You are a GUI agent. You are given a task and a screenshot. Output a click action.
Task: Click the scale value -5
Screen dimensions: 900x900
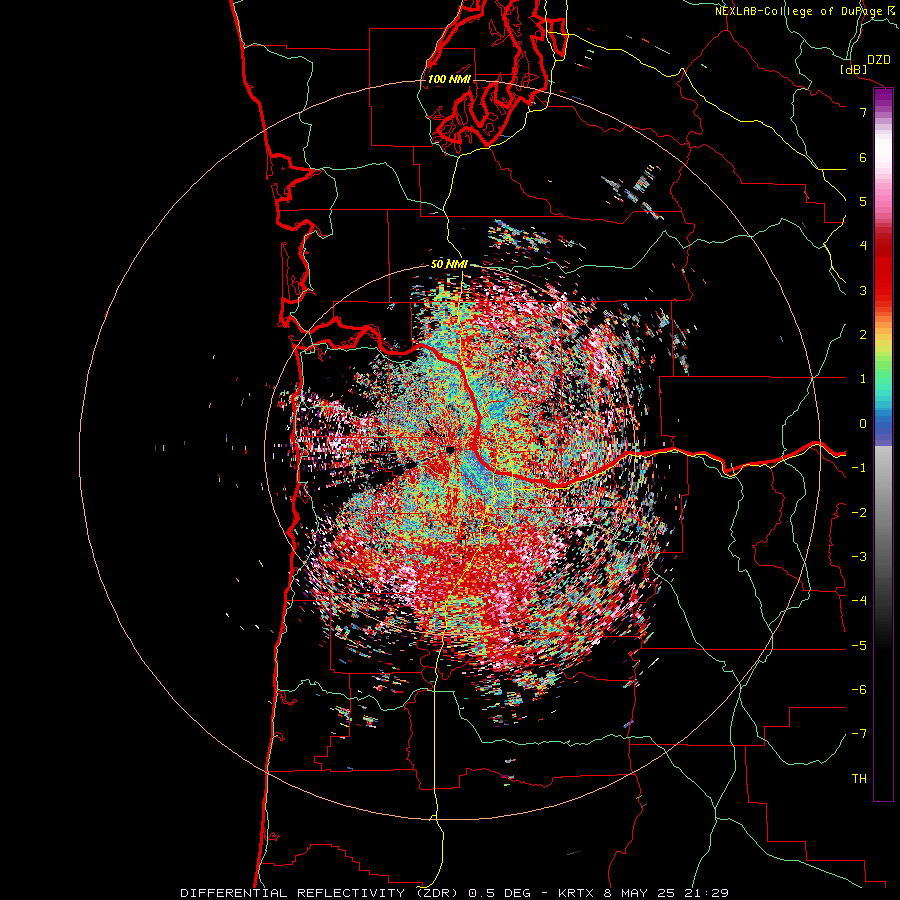coord(859,646)
